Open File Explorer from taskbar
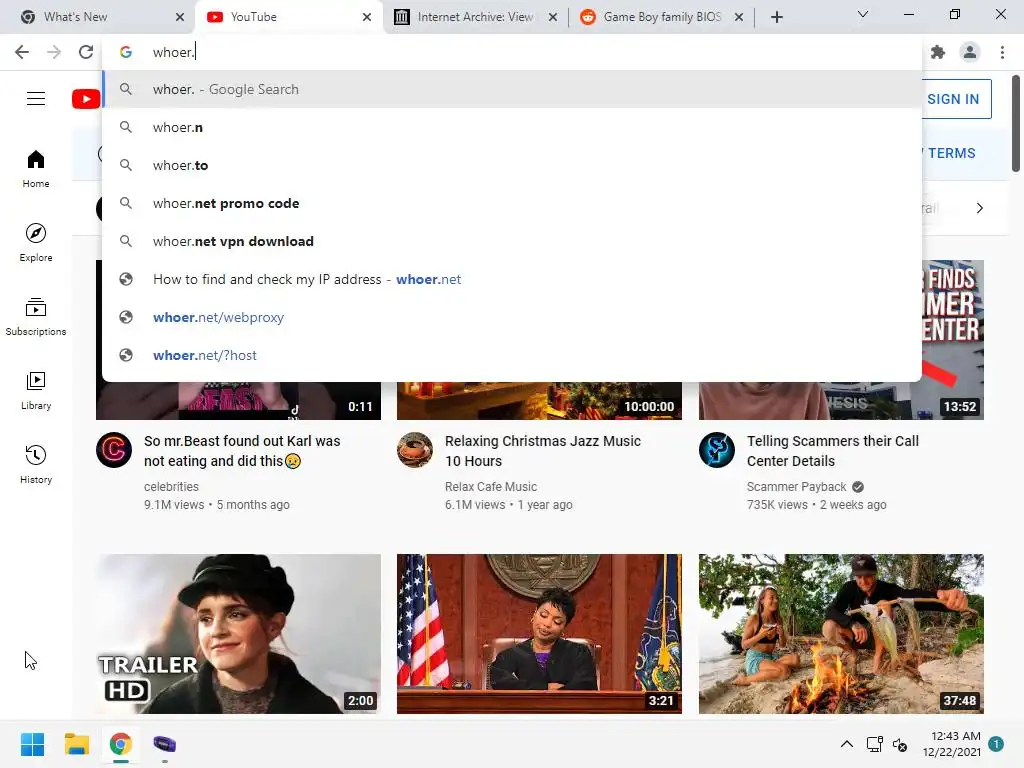 [76, 744]
